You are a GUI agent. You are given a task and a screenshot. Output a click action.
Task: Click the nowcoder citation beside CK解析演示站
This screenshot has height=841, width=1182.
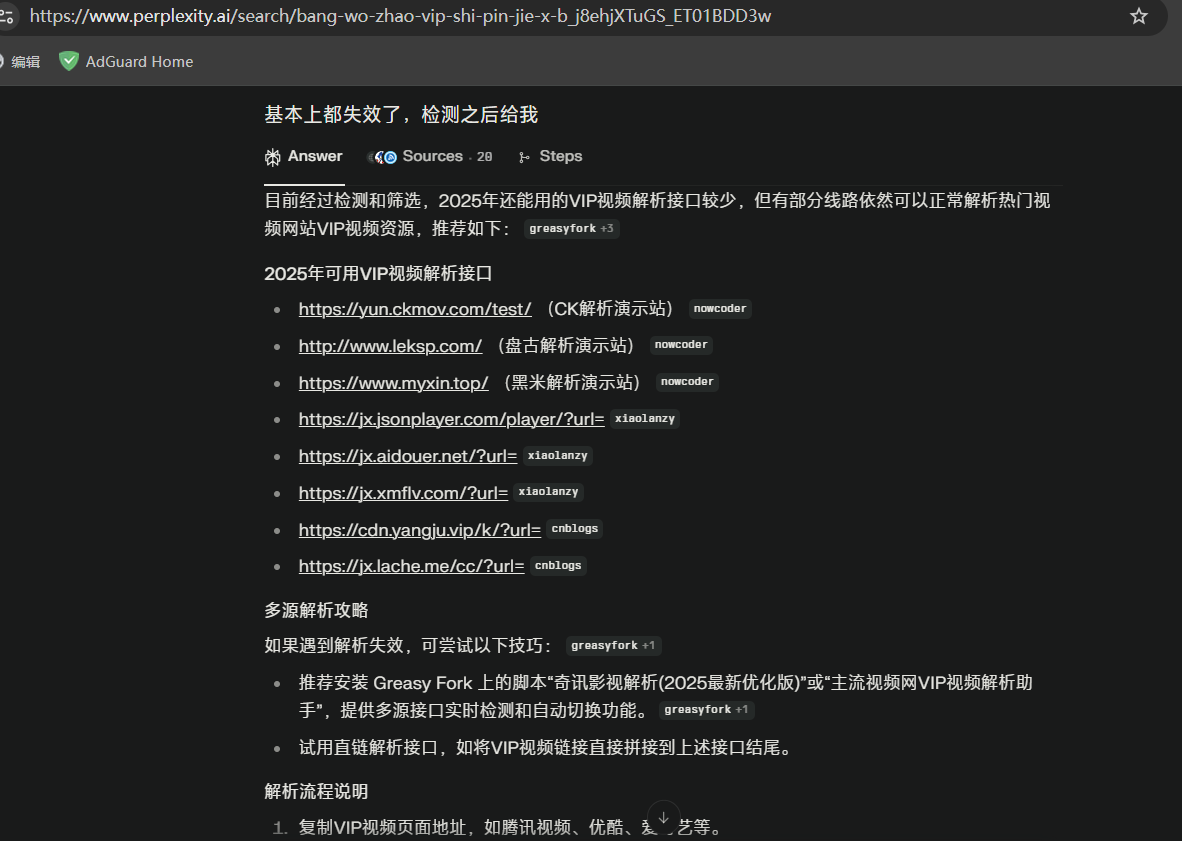click(x=720, y=309)
